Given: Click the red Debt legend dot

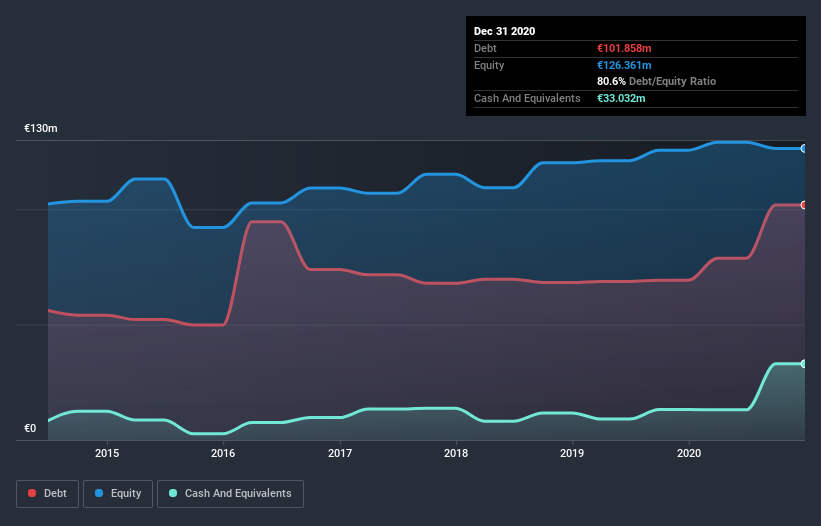Looking at the screenshot, I should (x=32, y=493).
